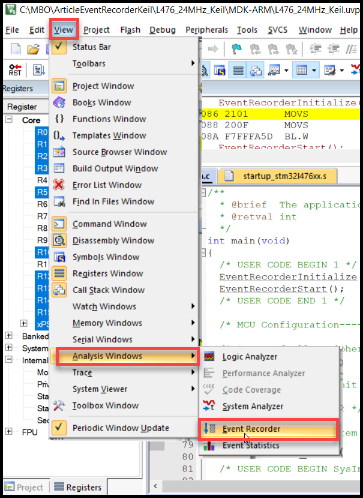Click the Logic Analyzer icon
This screenshot has height=498, width=363.
(209, 357)
